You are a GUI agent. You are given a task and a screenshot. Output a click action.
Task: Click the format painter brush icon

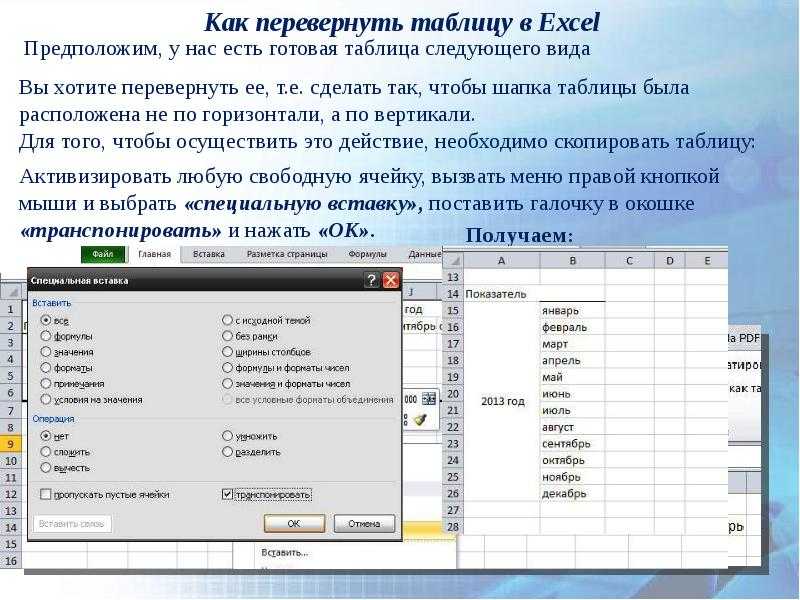pos(420,419)
